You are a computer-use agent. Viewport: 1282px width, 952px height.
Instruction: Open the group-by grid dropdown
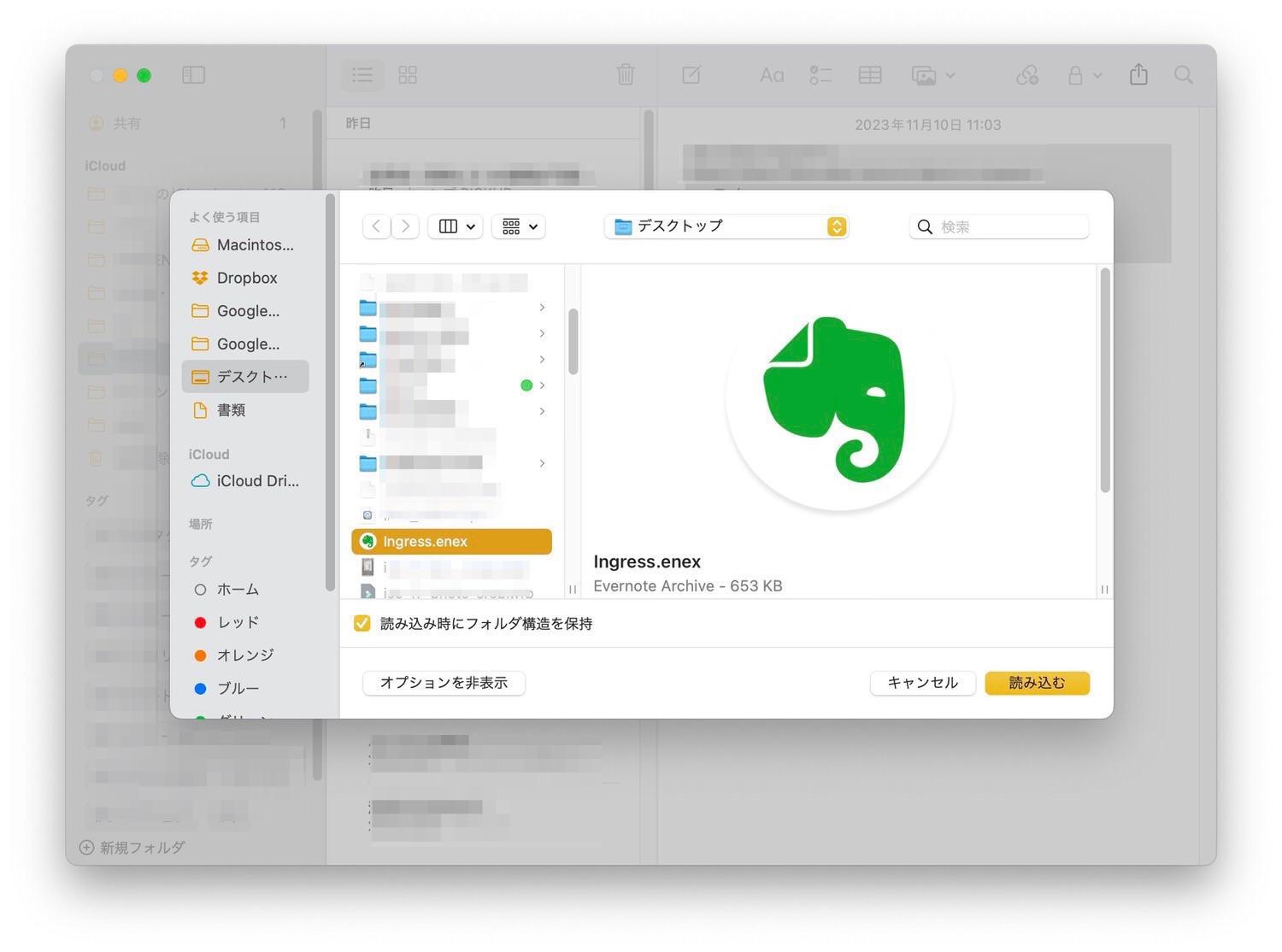pyautogui.click(x=519, y=226)
